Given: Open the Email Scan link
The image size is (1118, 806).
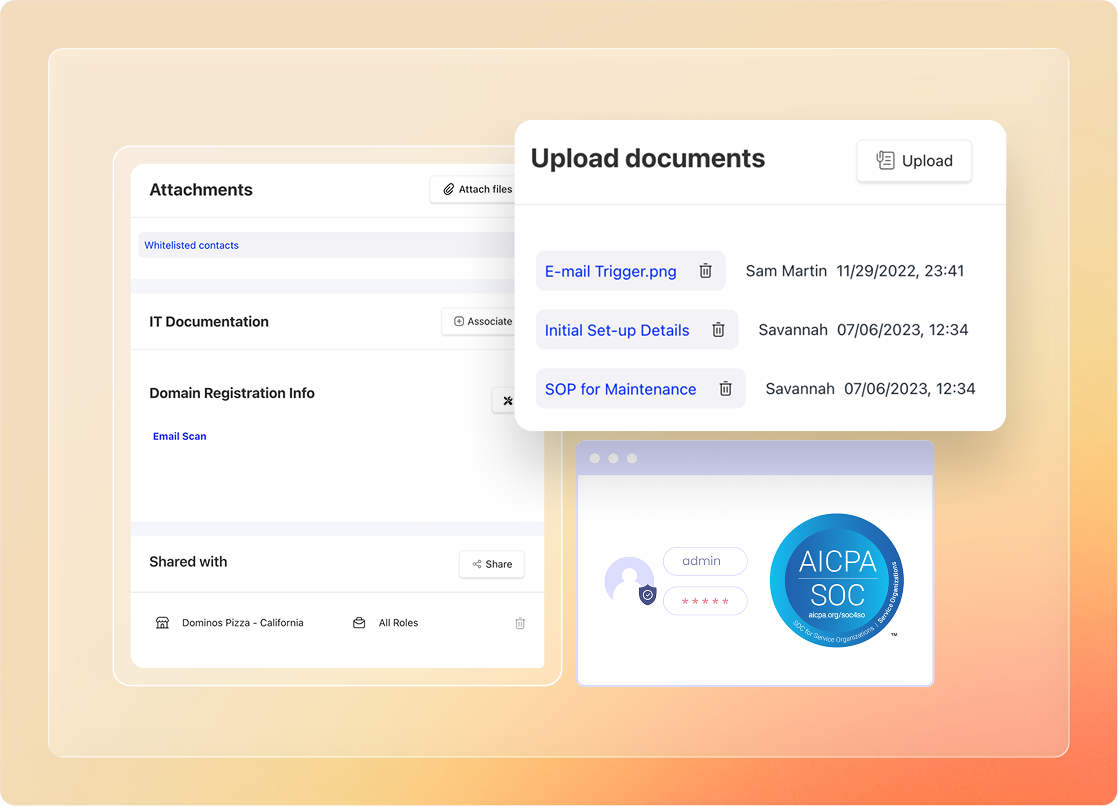Looking at the screenshot, I should point(180,436).
